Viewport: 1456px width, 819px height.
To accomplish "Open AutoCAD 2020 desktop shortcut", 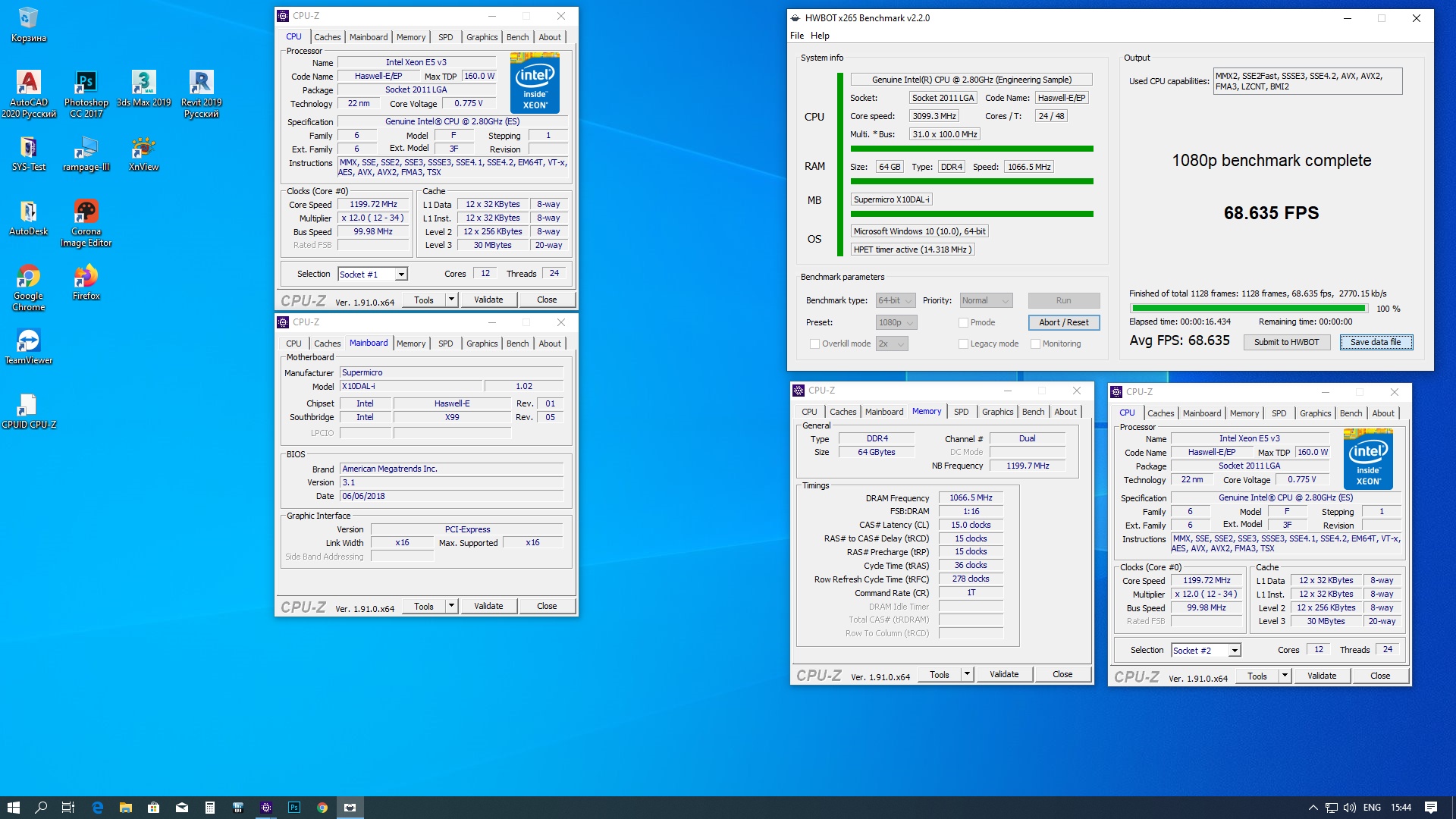I will [28, 93].
